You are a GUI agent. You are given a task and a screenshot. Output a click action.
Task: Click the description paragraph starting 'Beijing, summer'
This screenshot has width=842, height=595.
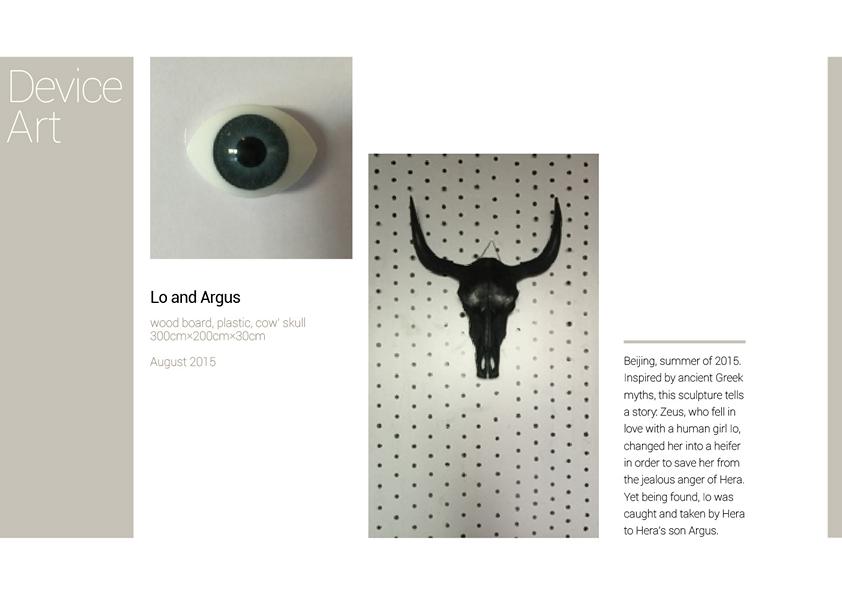click(x=684, y=445)
